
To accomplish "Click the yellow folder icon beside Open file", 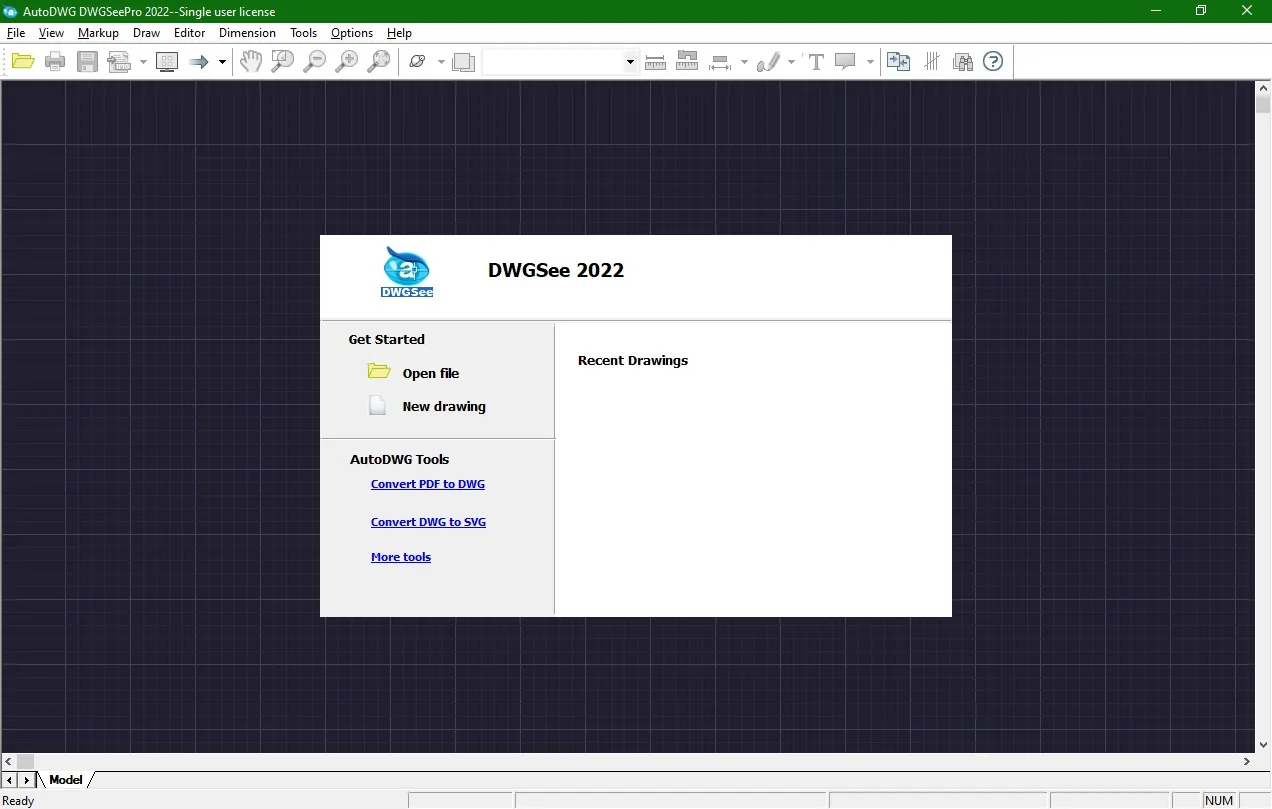I will point(378,372).
